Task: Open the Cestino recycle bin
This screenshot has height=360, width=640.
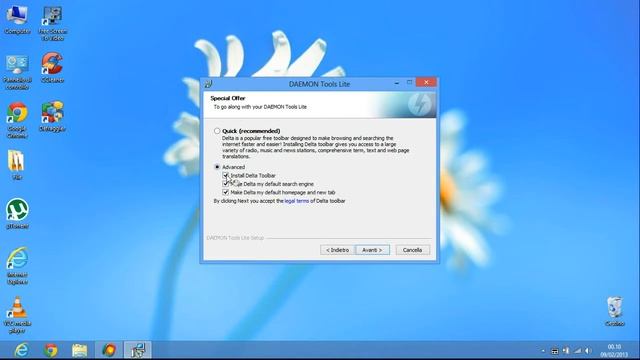Action: click(x=615, y=311)
